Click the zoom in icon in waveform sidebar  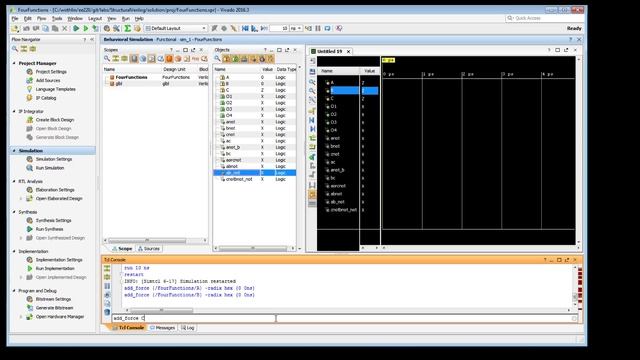pyautogui.click(x=312, y=82)
